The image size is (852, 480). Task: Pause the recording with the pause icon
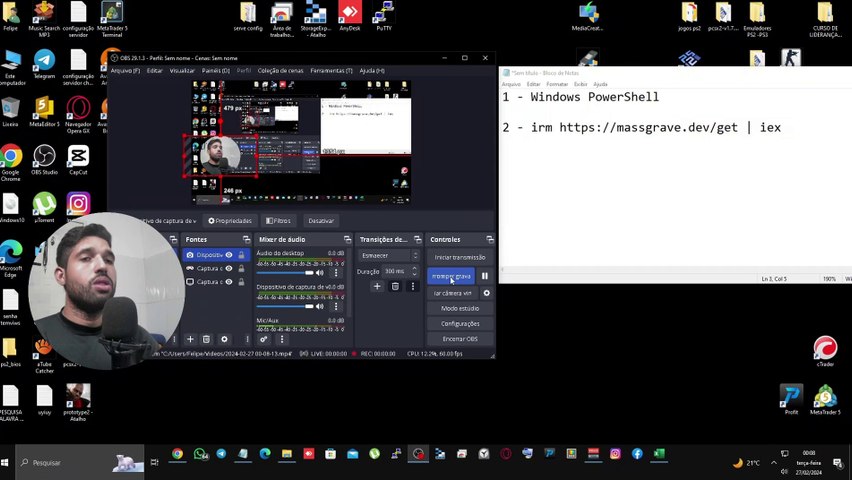click(485, 276)
